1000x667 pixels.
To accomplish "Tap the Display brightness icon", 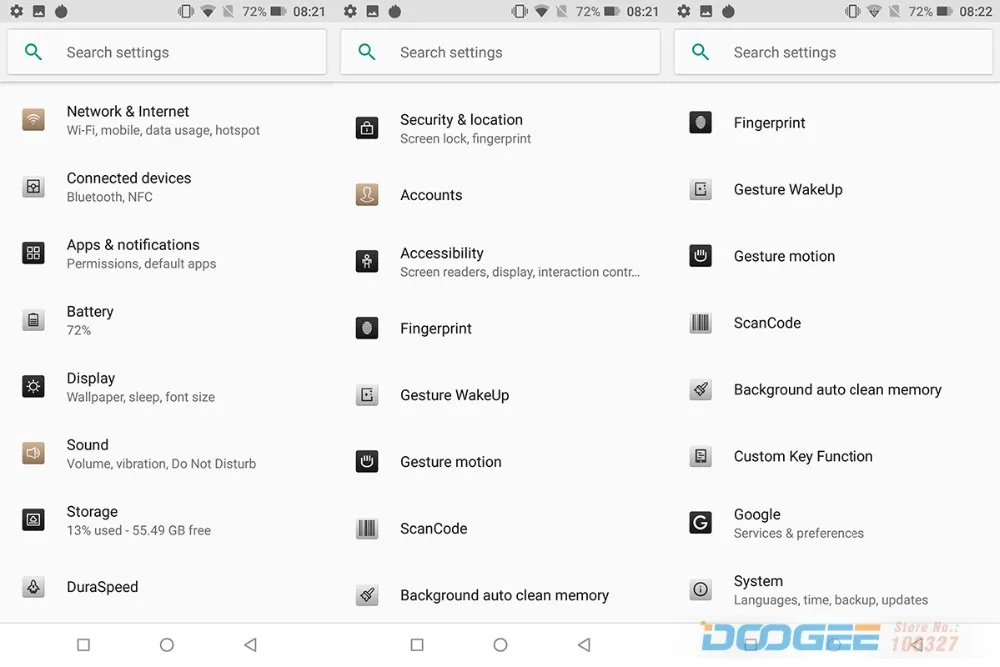I will (x=33, y=386).
